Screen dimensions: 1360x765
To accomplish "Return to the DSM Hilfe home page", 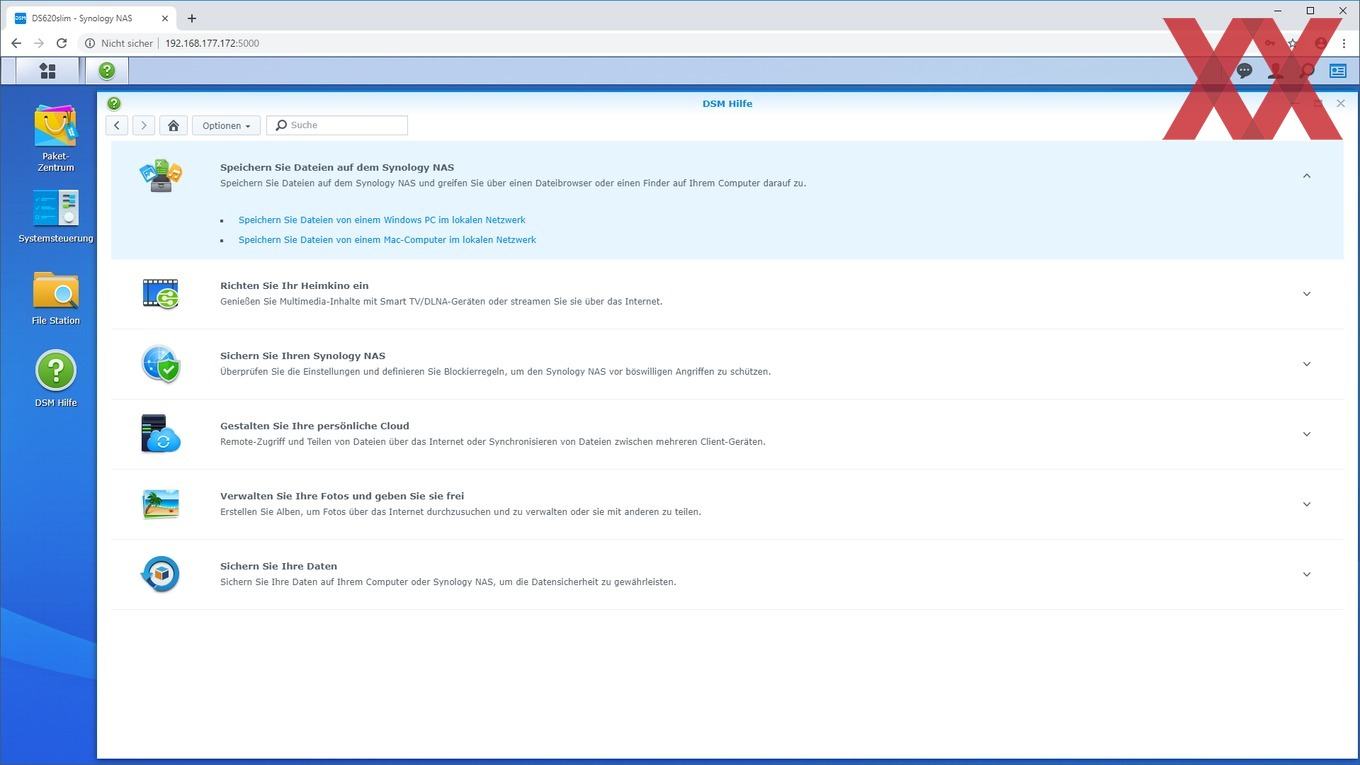I will pos(173,125).
